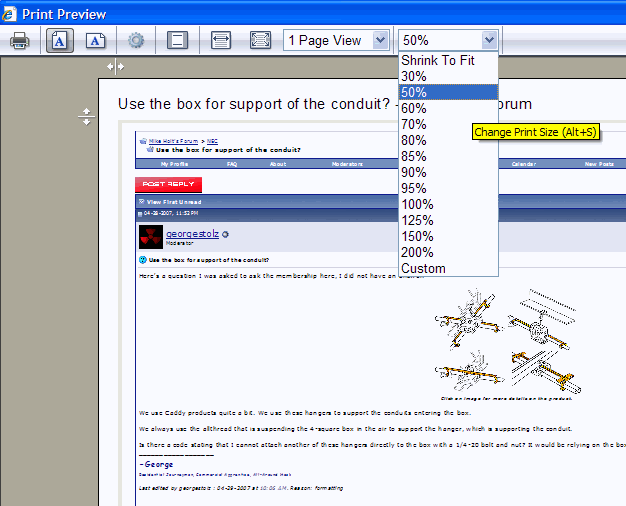Image resolution: width=626 pixels, height=506 pixels.
Task: Choose 90% print size
Action: coord(448,172)
